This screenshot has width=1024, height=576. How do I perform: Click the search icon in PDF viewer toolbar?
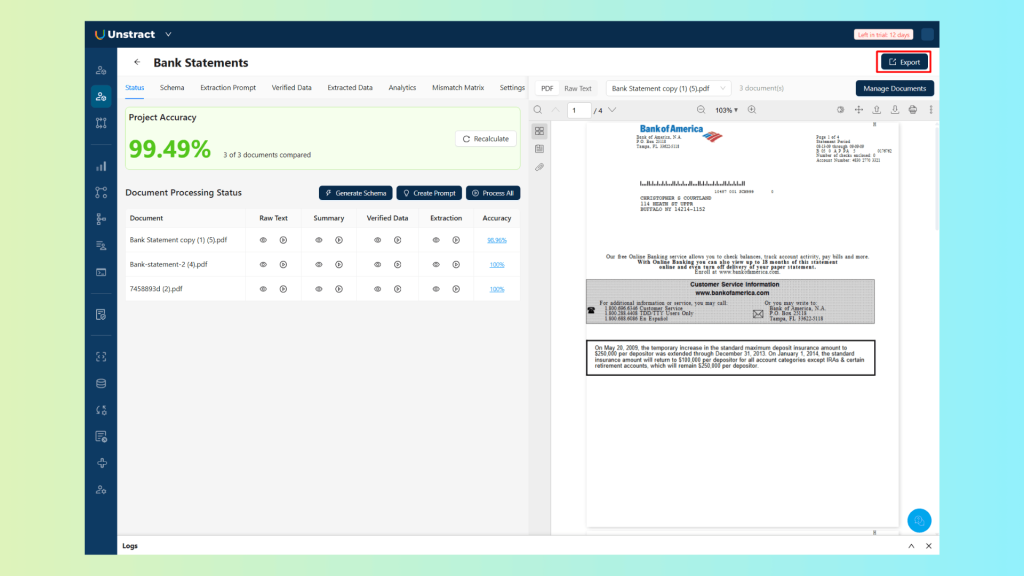[538, 110]
